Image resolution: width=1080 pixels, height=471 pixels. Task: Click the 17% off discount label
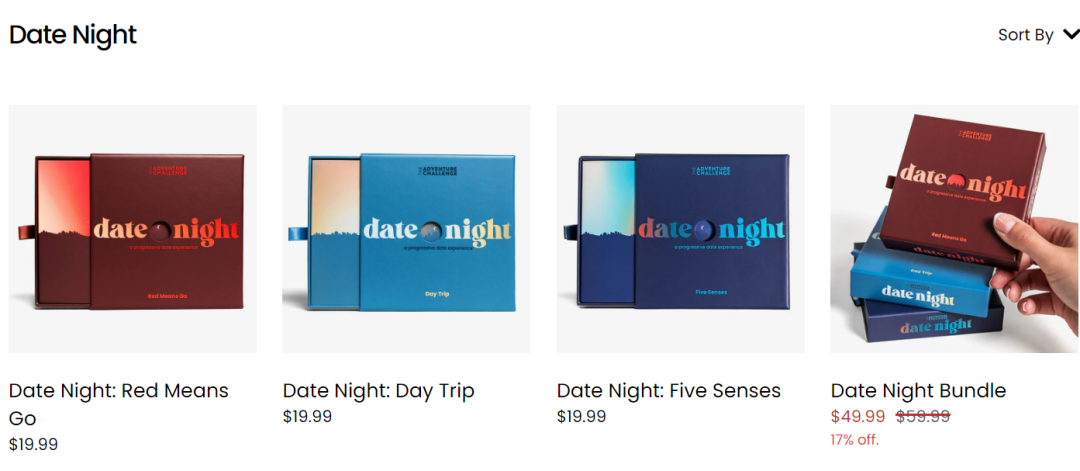[855, 439]
